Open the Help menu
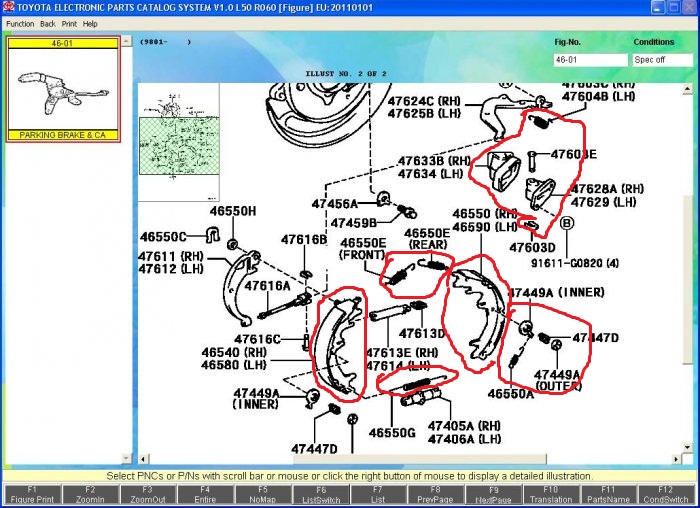Screen dimensions: 700x508 tap(90, 23)
